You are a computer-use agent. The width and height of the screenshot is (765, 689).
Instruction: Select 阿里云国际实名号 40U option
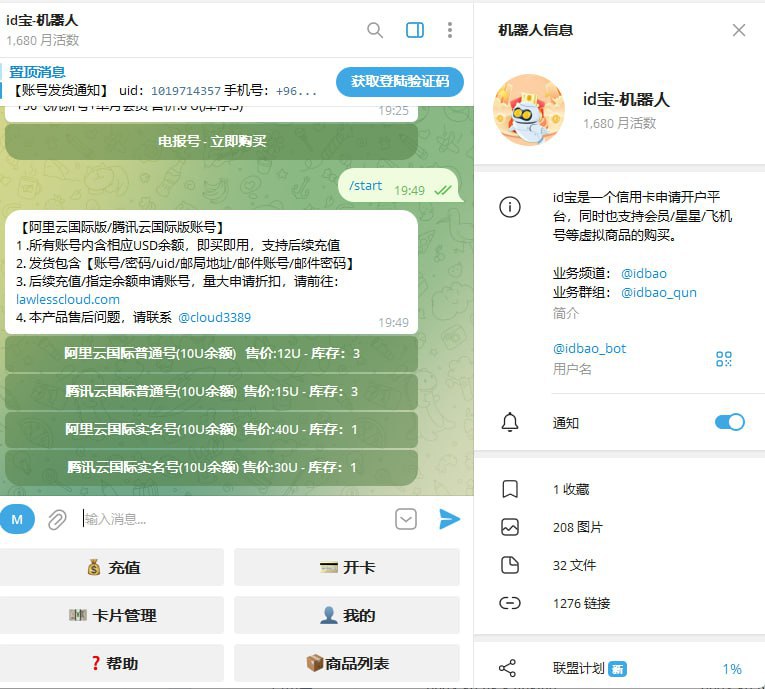pyautogui.click(x=211, y=429)
